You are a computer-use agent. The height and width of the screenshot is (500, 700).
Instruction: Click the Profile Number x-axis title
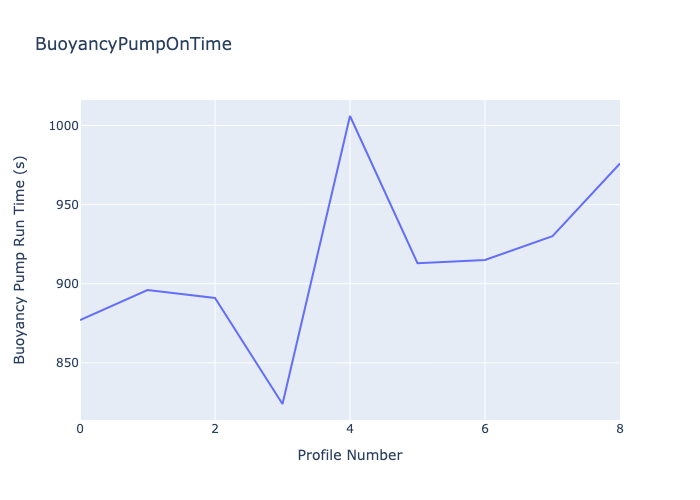[x=350, y=455]
